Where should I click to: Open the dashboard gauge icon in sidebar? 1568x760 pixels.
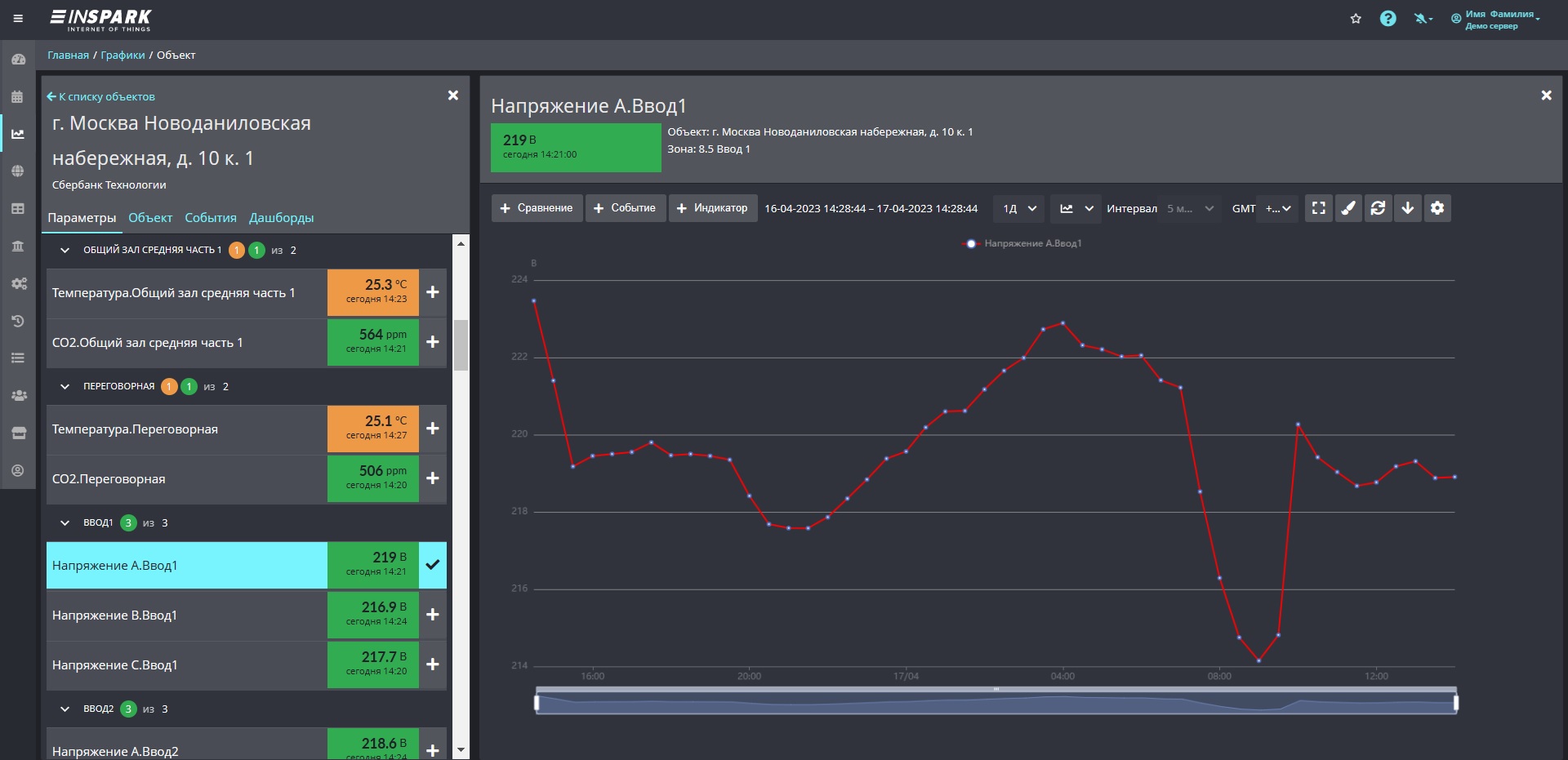pyautogui.click(x=18, y=60)
